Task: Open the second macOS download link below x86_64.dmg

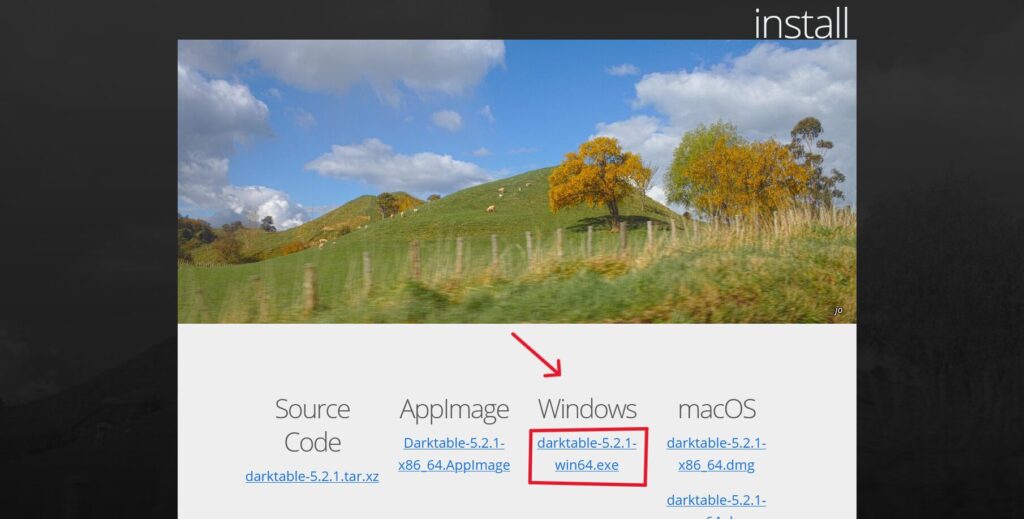Action: coord(716,506)
